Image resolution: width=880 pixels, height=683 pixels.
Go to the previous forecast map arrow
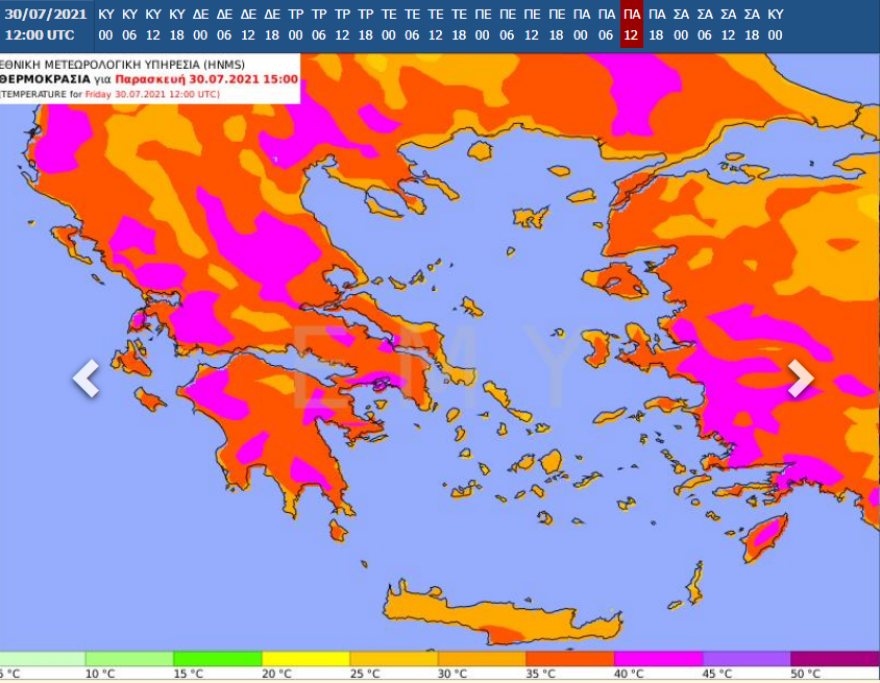tap(86, 378)
